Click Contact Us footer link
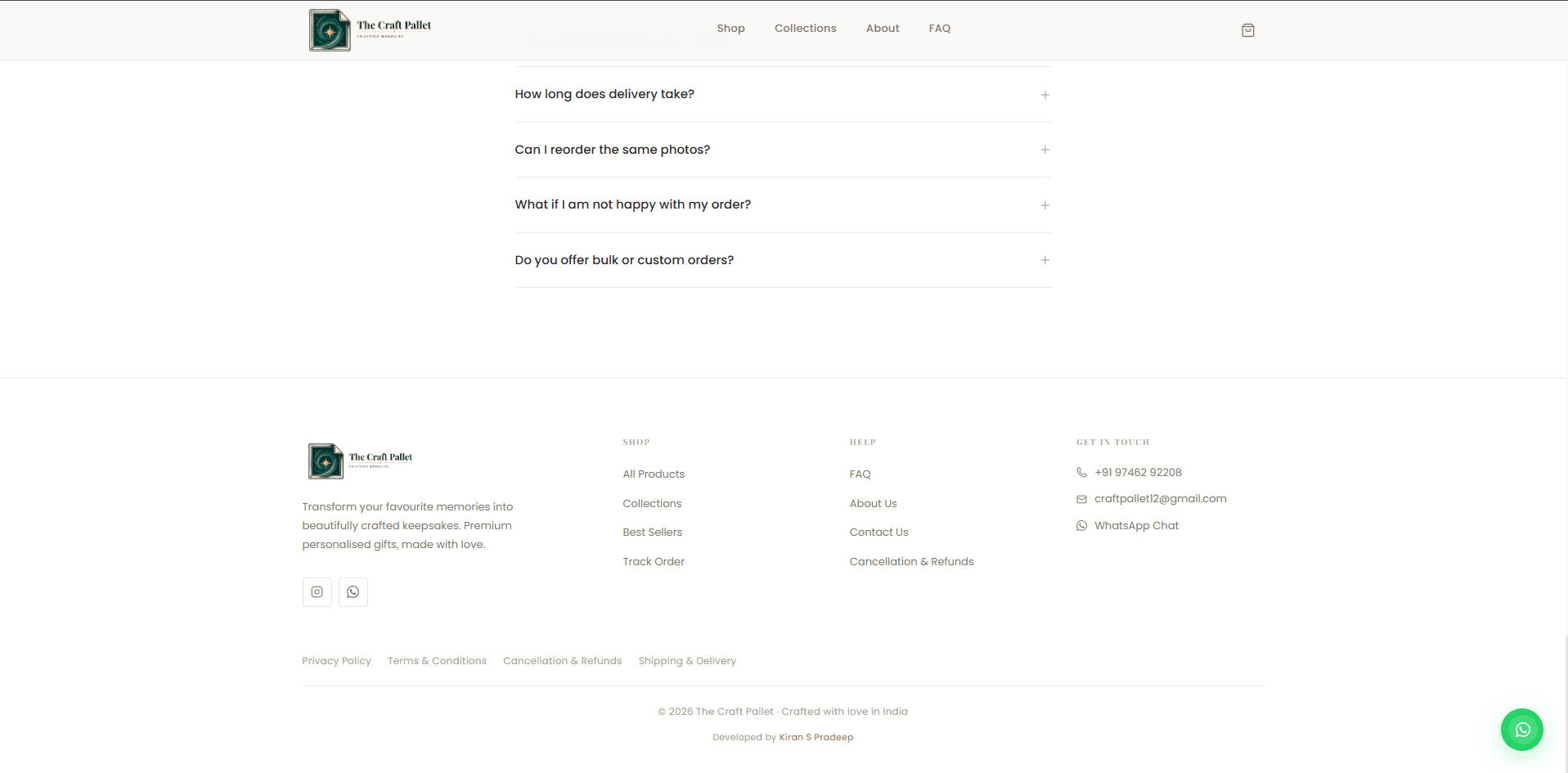This screenshot has height=773, width=1568. pyautogui.click(x=878, y=533)
